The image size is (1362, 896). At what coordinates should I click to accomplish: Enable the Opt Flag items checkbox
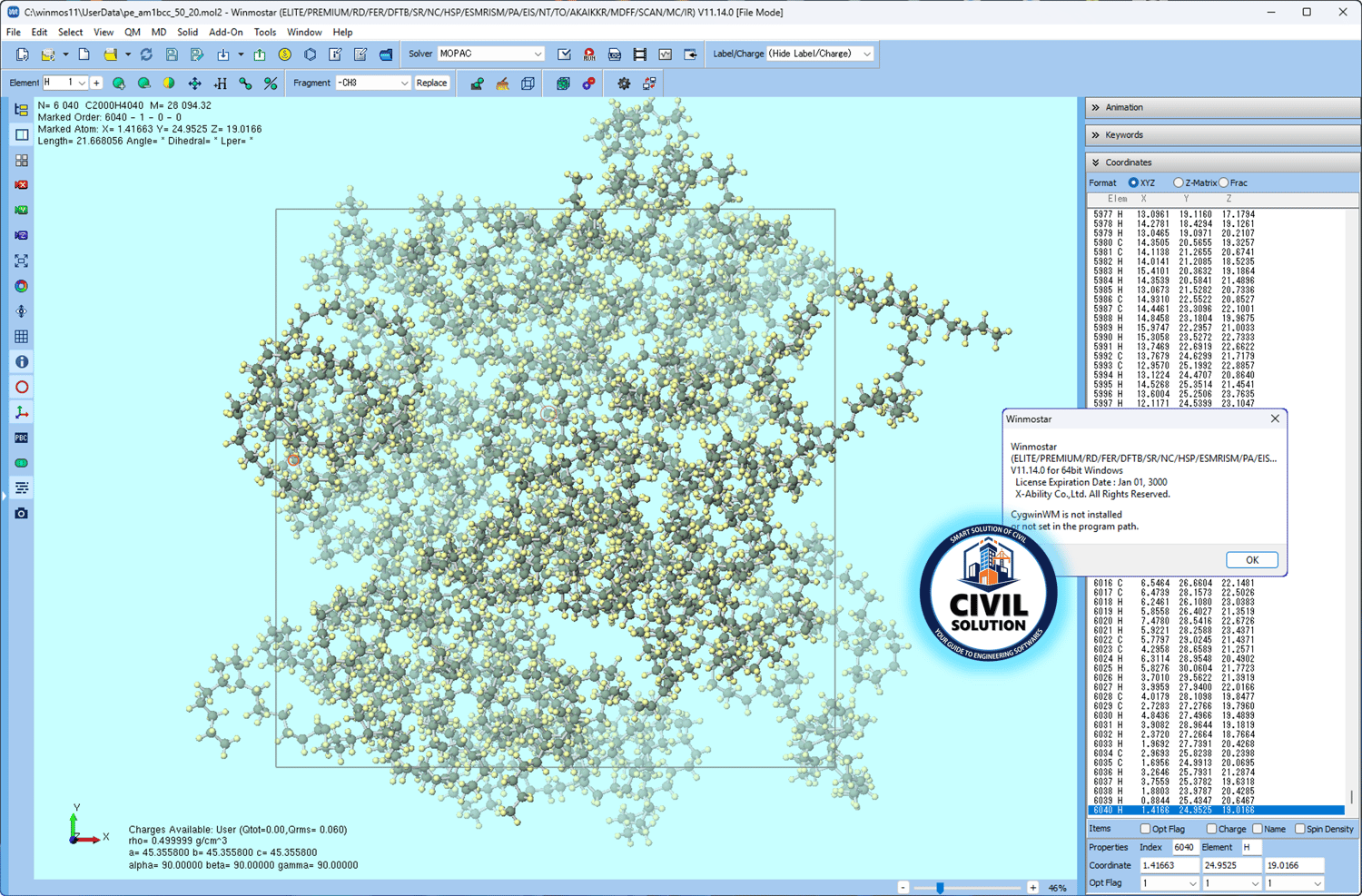click(1145, 829)
